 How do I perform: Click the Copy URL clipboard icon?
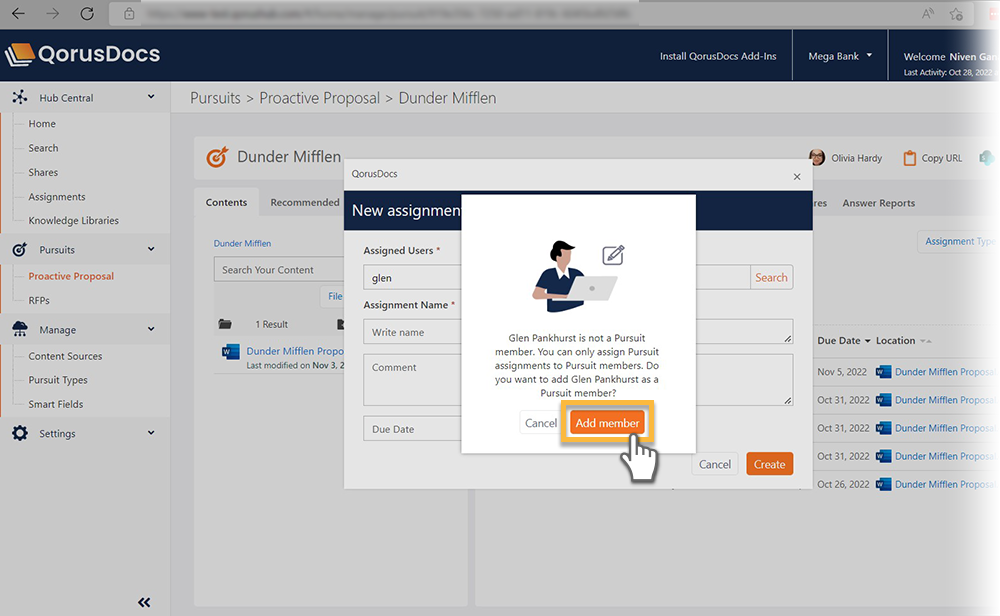coord(909,158)
